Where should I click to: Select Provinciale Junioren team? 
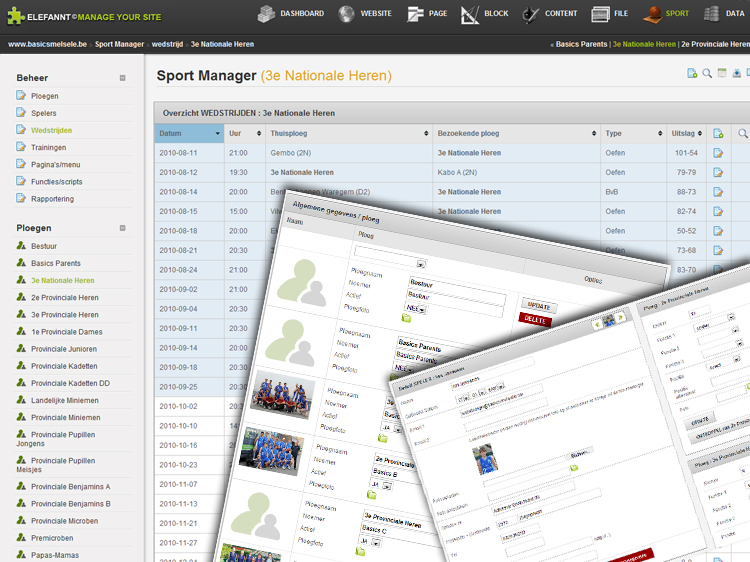64,350
